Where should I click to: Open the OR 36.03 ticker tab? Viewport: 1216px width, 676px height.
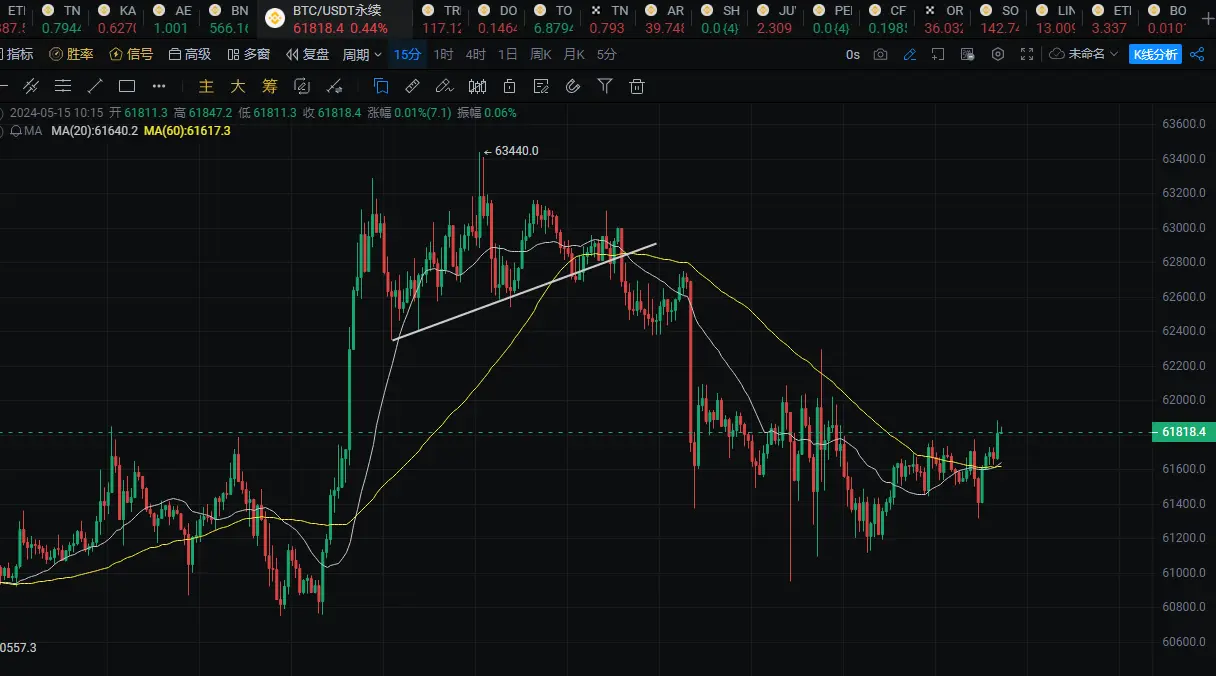[945, 18]
